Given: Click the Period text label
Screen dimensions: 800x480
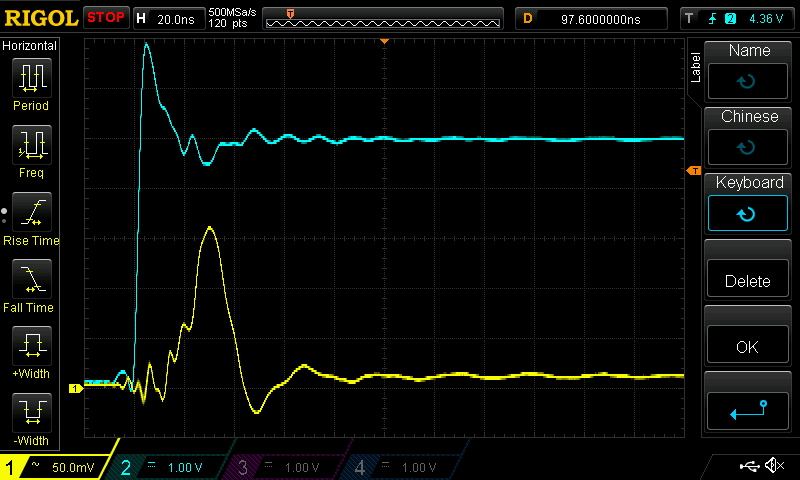Looking at the screenshot, I should pos(31,106).
